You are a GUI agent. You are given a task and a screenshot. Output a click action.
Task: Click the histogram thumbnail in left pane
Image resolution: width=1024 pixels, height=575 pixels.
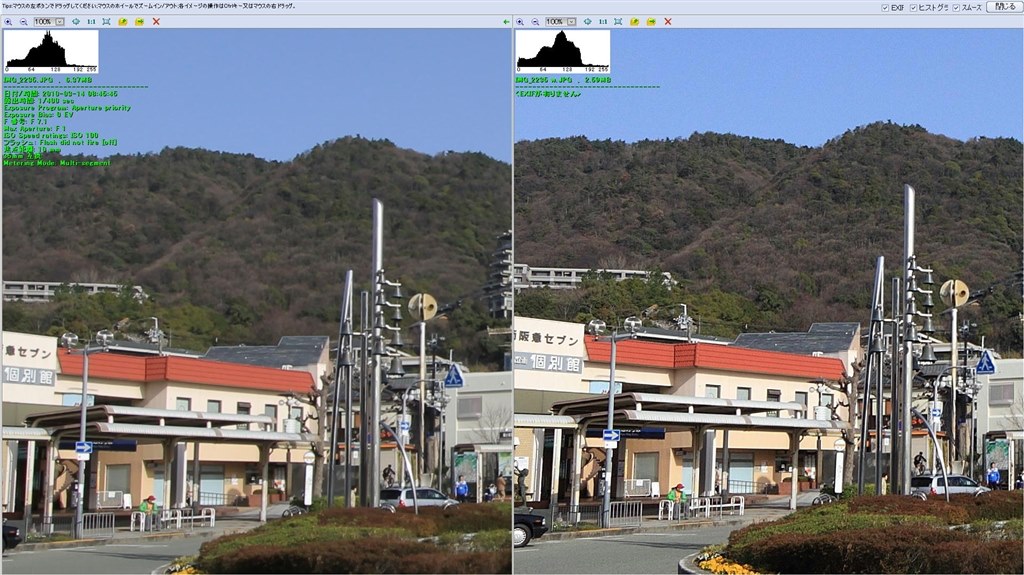pyautogui.click(x=51, y=51)
